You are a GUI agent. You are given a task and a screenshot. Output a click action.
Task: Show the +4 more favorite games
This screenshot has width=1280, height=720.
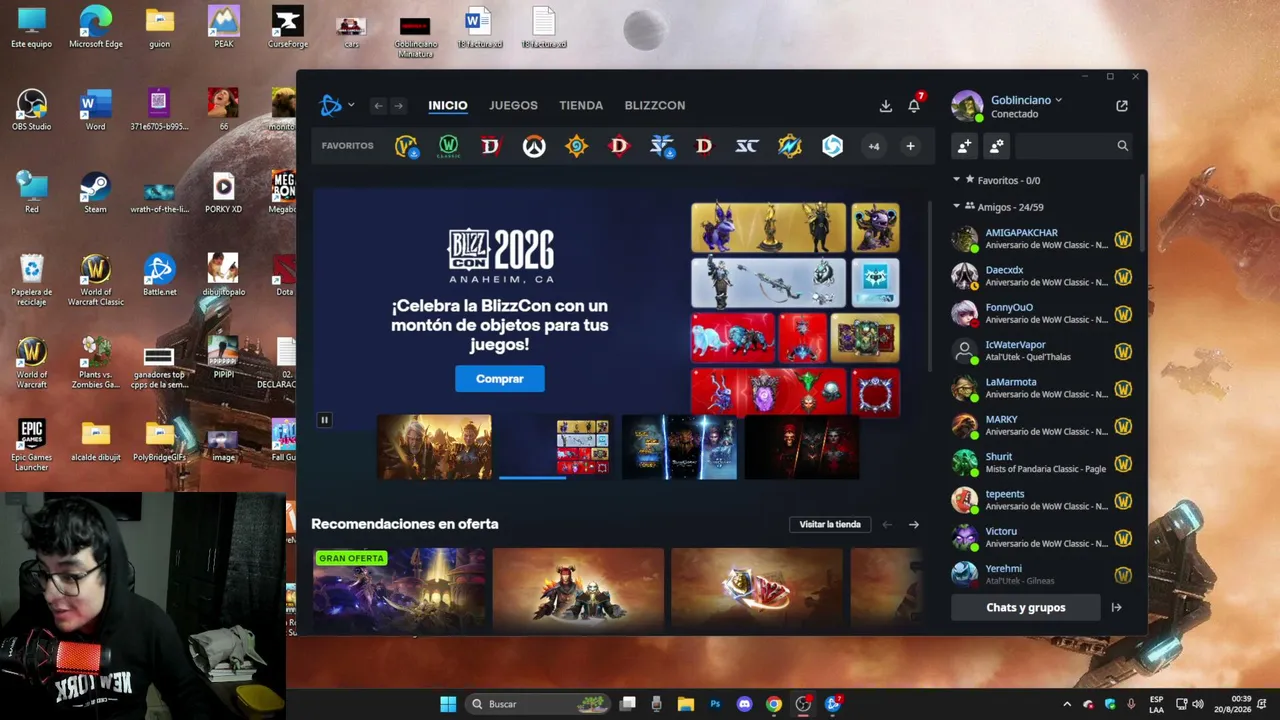pos(874,146)
